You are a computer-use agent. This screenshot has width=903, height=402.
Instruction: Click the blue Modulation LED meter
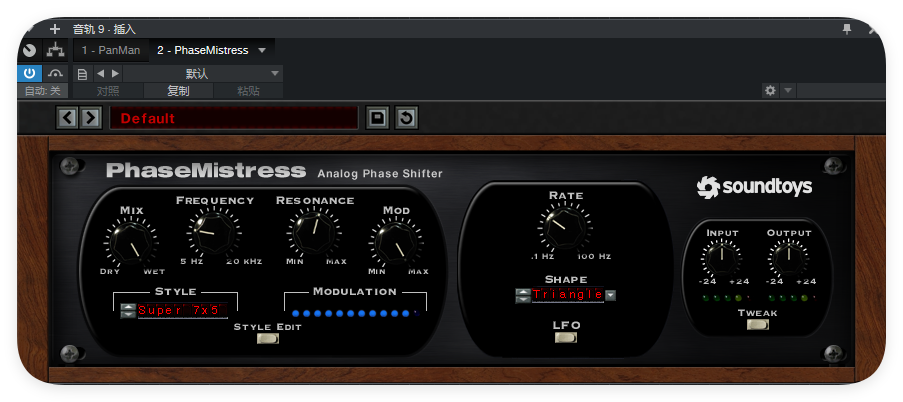(x=356, y=313)
